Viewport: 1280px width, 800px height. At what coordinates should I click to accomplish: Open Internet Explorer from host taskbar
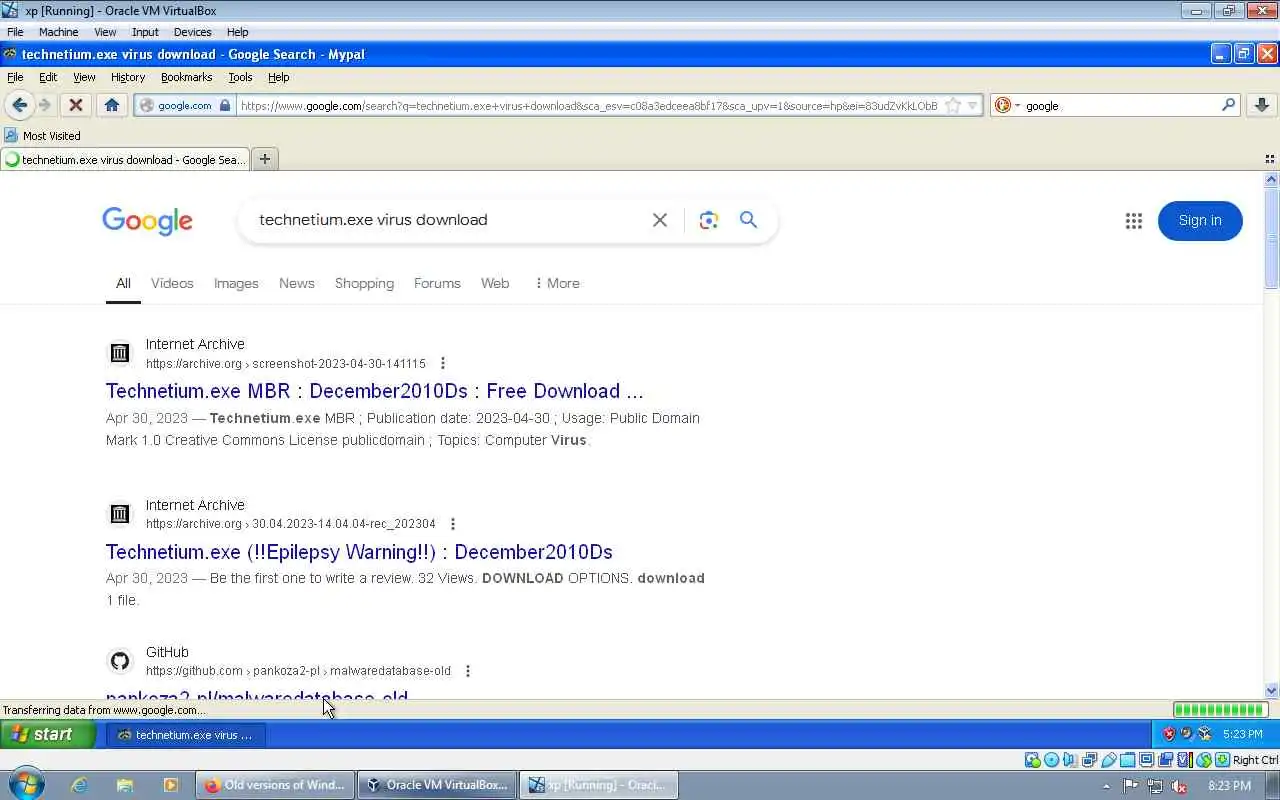(x=79, y=785)
